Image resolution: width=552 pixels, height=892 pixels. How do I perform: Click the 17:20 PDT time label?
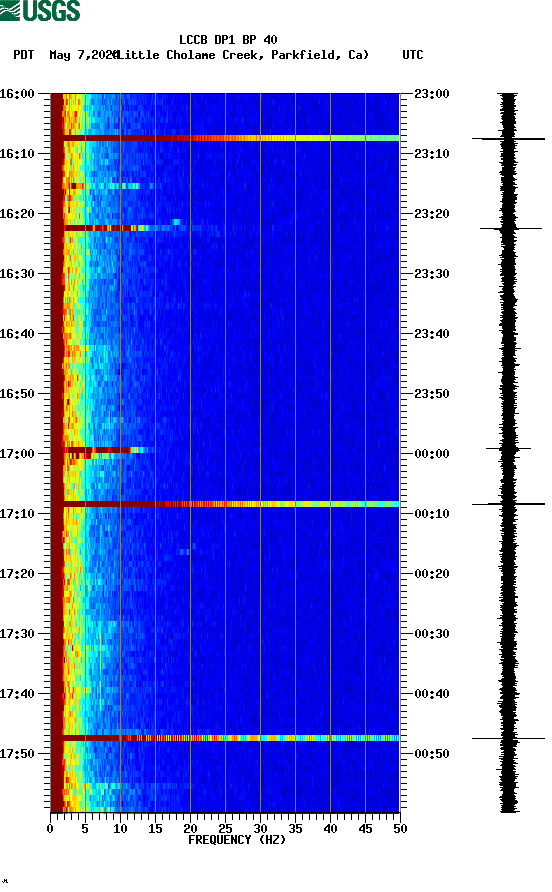click(17, 573)
